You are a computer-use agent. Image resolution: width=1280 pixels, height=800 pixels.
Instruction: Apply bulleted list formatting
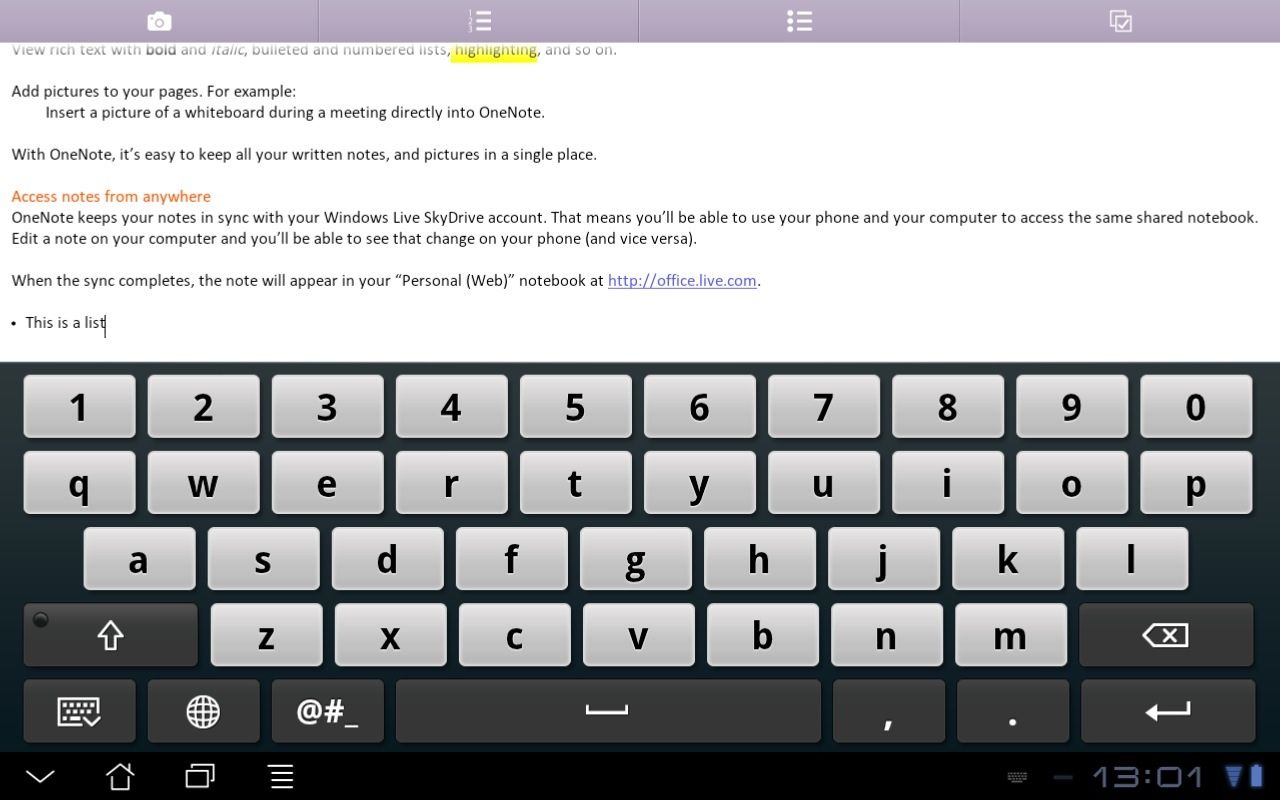coord(799,21)
